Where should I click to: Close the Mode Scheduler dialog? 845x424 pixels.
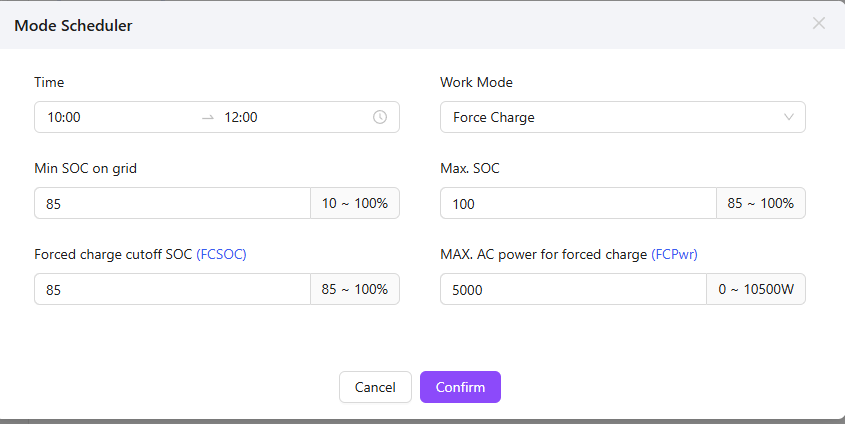(x=818, y=23)
